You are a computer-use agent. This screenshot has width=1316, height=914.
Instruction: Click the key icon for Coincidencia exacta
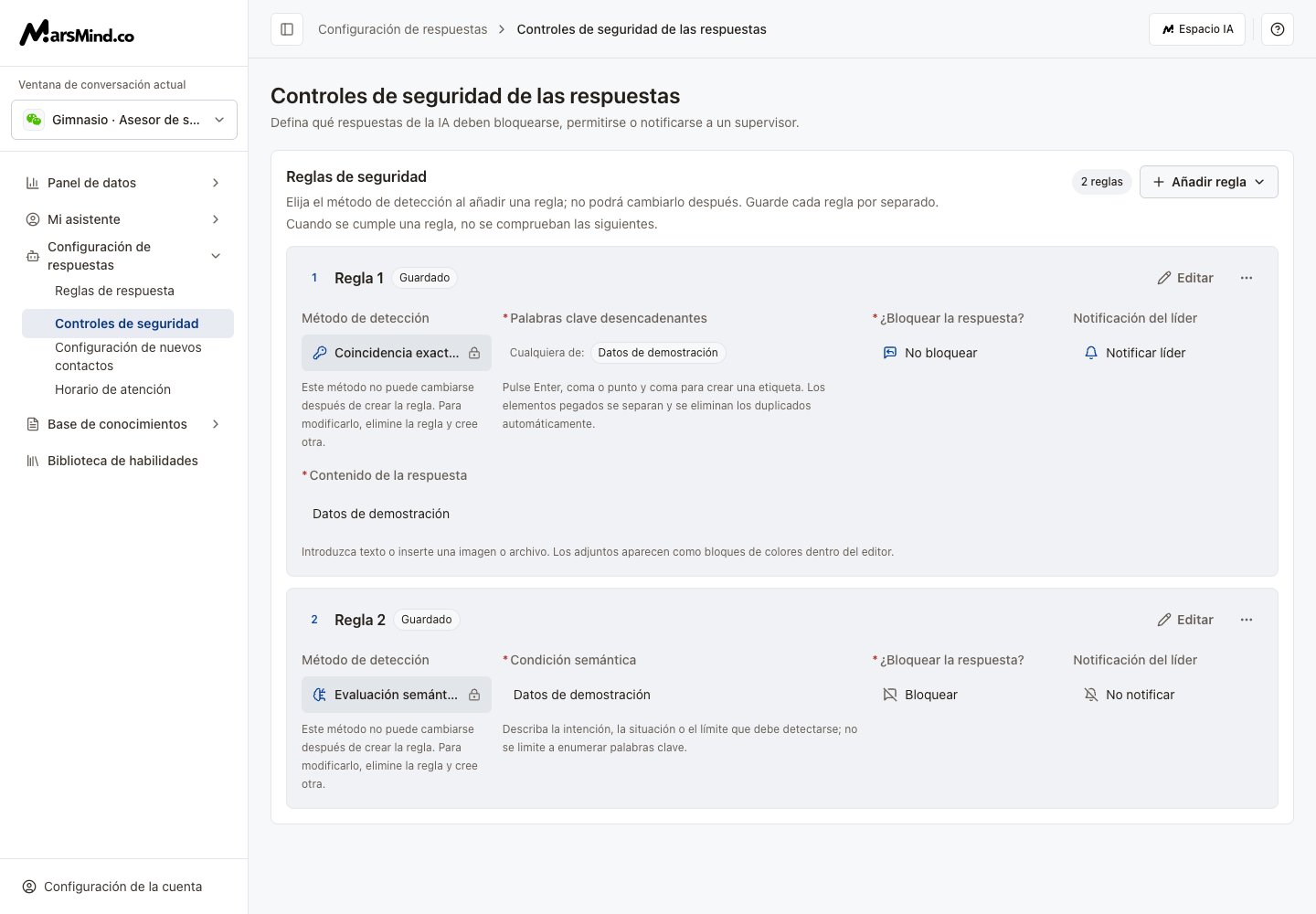point(320,353)
